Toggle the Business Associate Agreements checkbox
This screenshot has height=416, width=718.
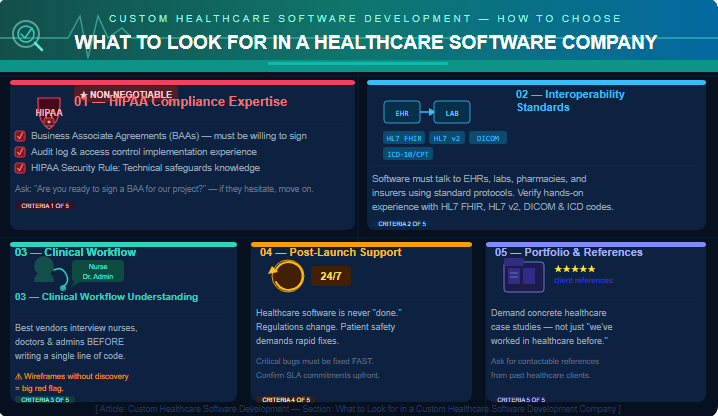coord(20,136)
